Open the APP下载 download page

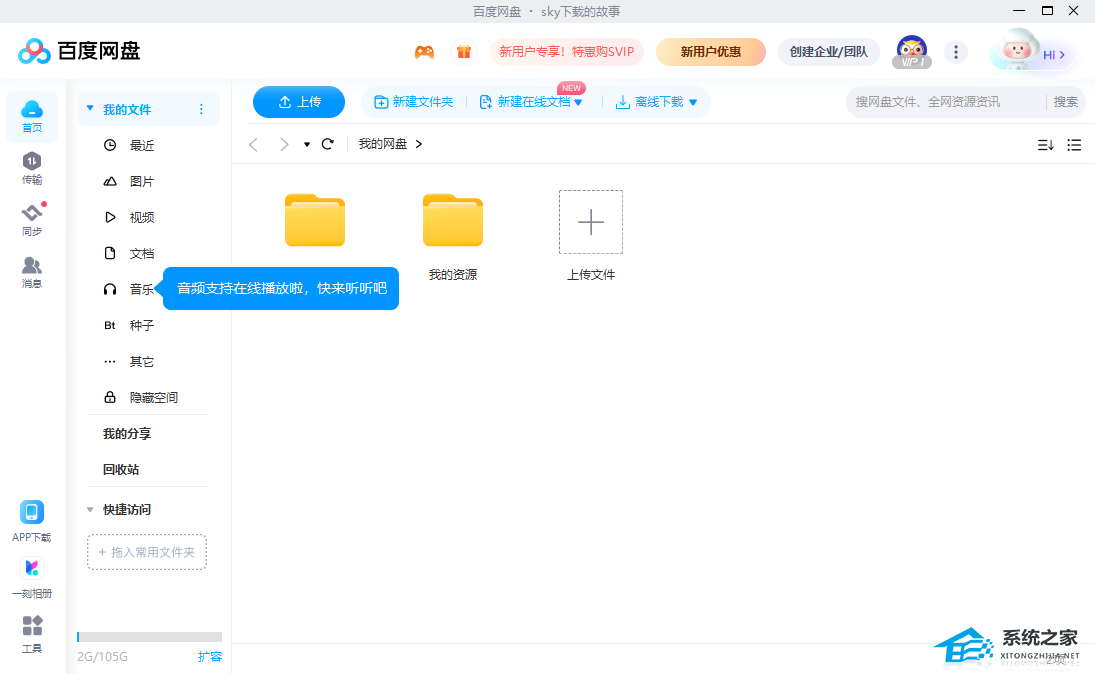31,521
